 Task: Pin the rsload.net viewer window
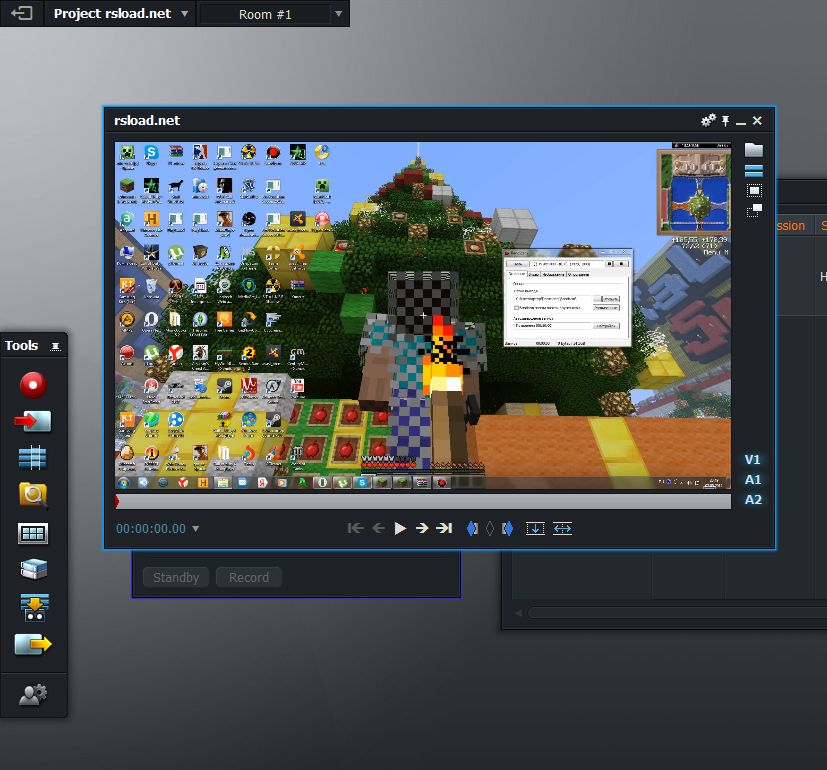pos(726,121)
